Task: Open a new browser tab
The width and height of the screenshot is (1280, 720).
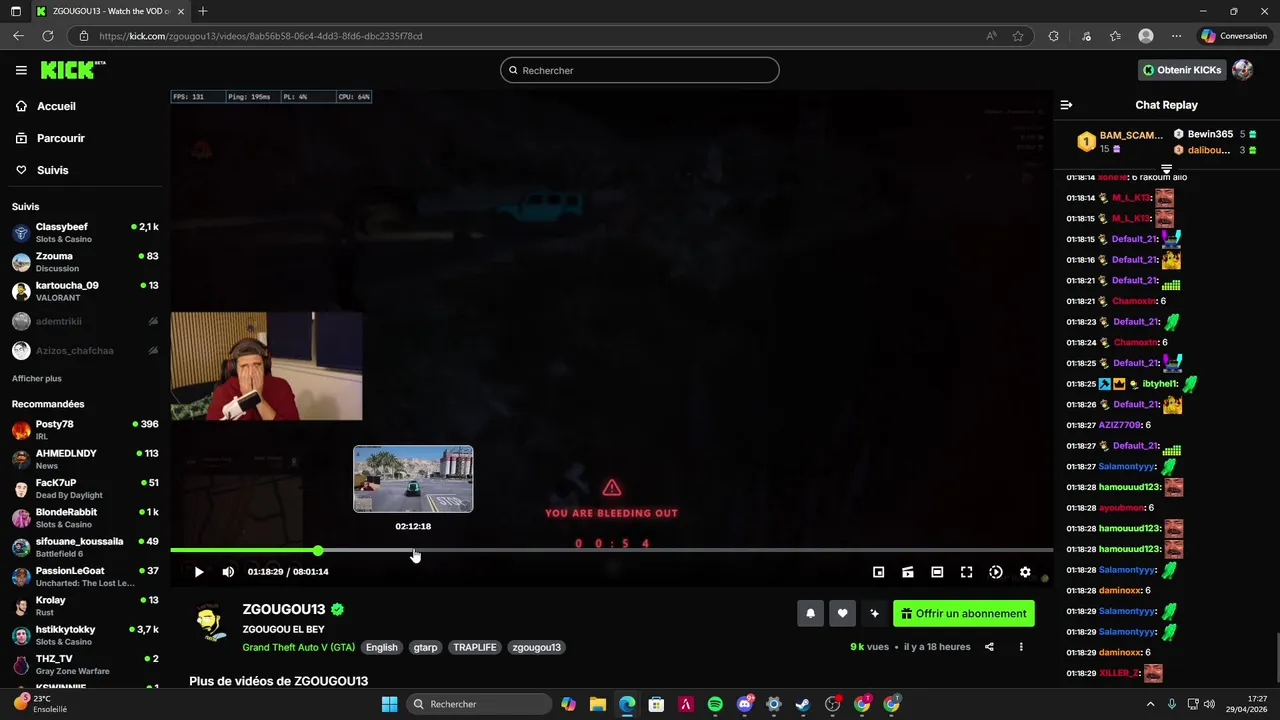Action: coord(203,11)
